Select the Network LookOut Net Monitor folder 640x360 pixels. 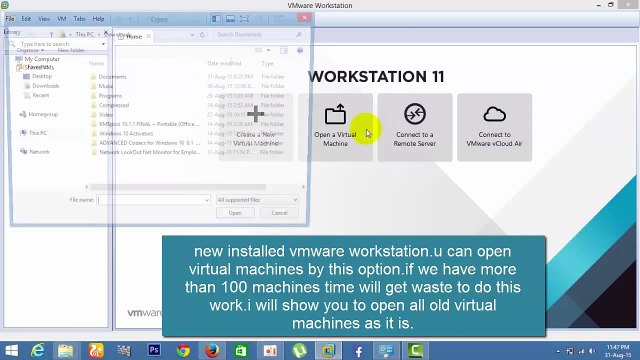coord(149,152)
